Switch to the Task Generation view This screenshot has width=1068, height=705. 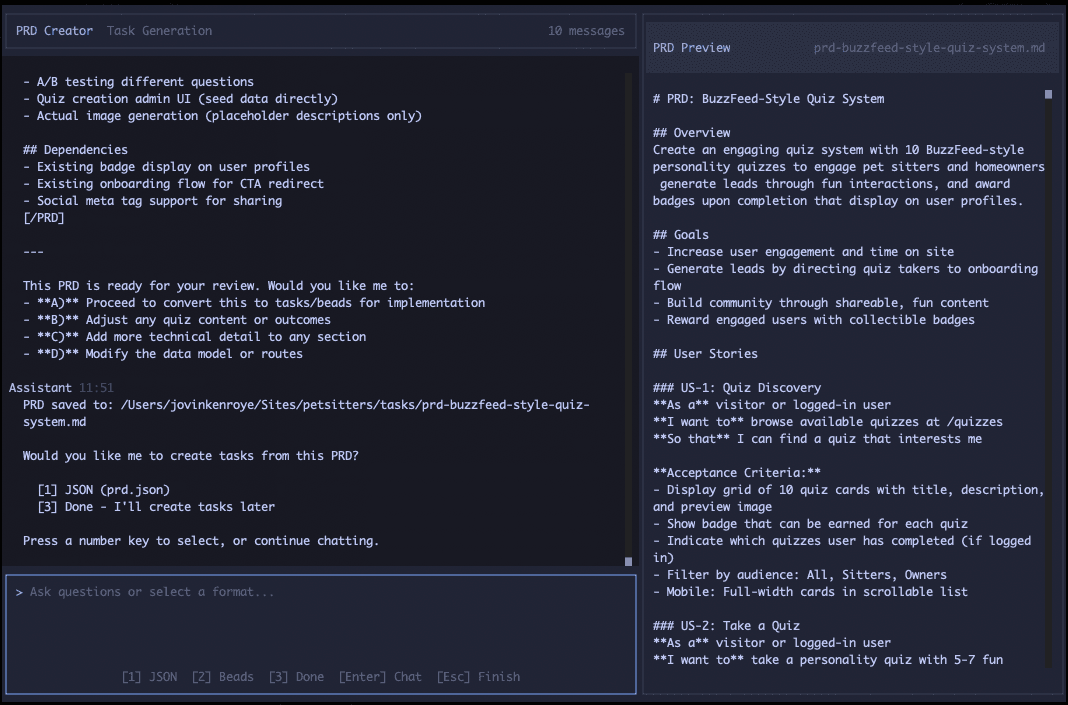coord(159,30)
